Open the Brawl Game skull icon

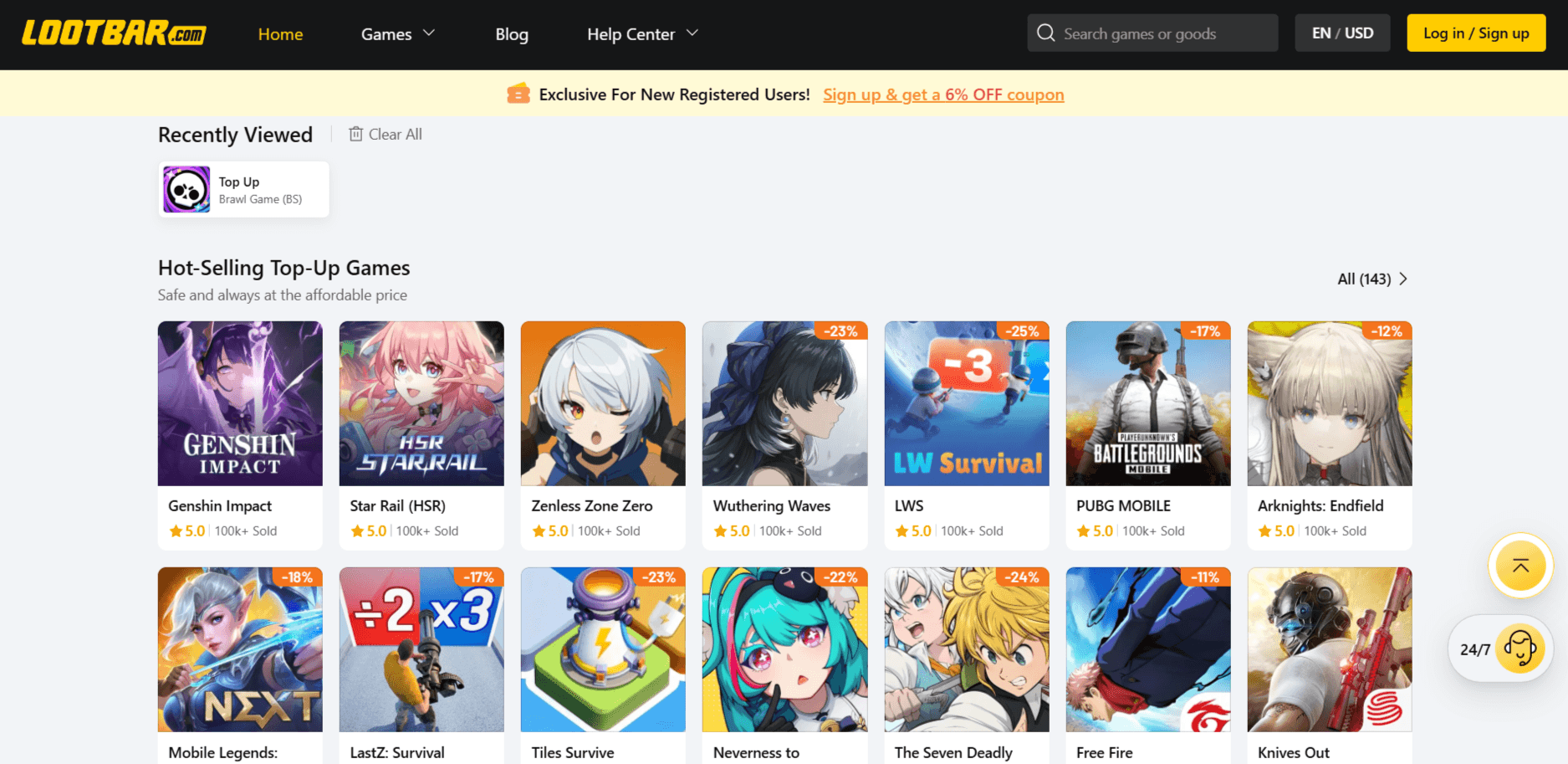tap(186, 189)
